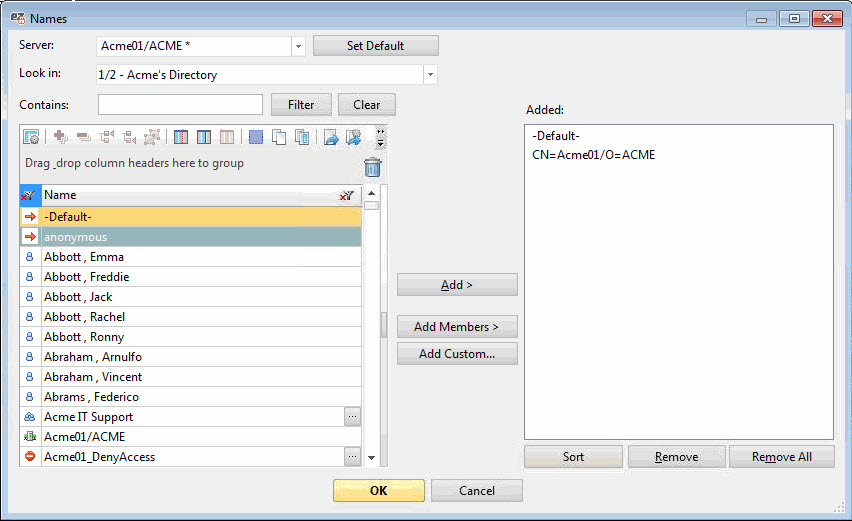
Task: Select the -Default- entry in names list
Action: [x=200, y=217]
